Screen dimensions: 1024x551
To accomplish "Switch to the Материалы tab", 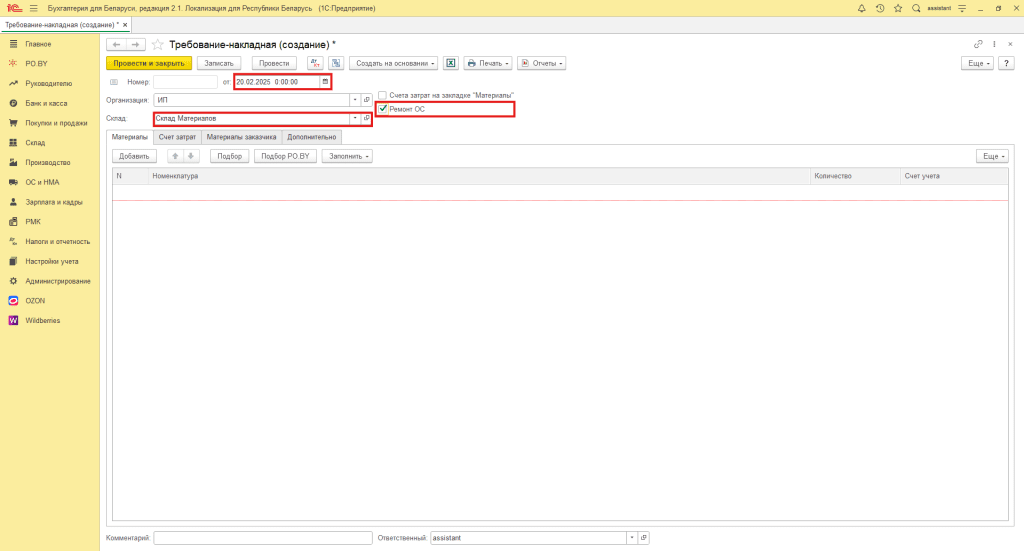I will [130, 137].
